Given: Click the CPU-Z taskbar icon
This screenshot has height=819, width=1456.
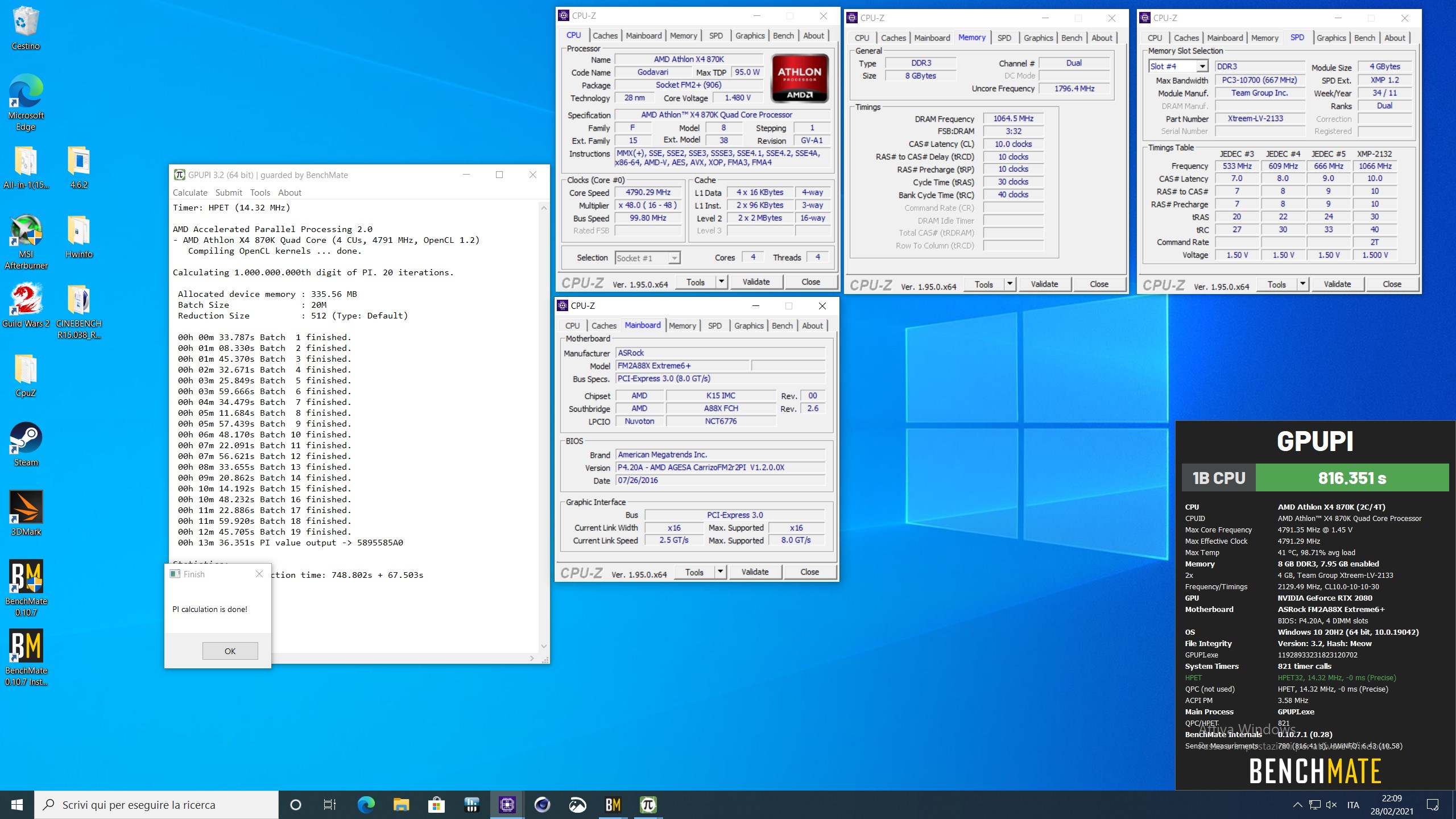Looking at the screenshot, I should 507,805.
